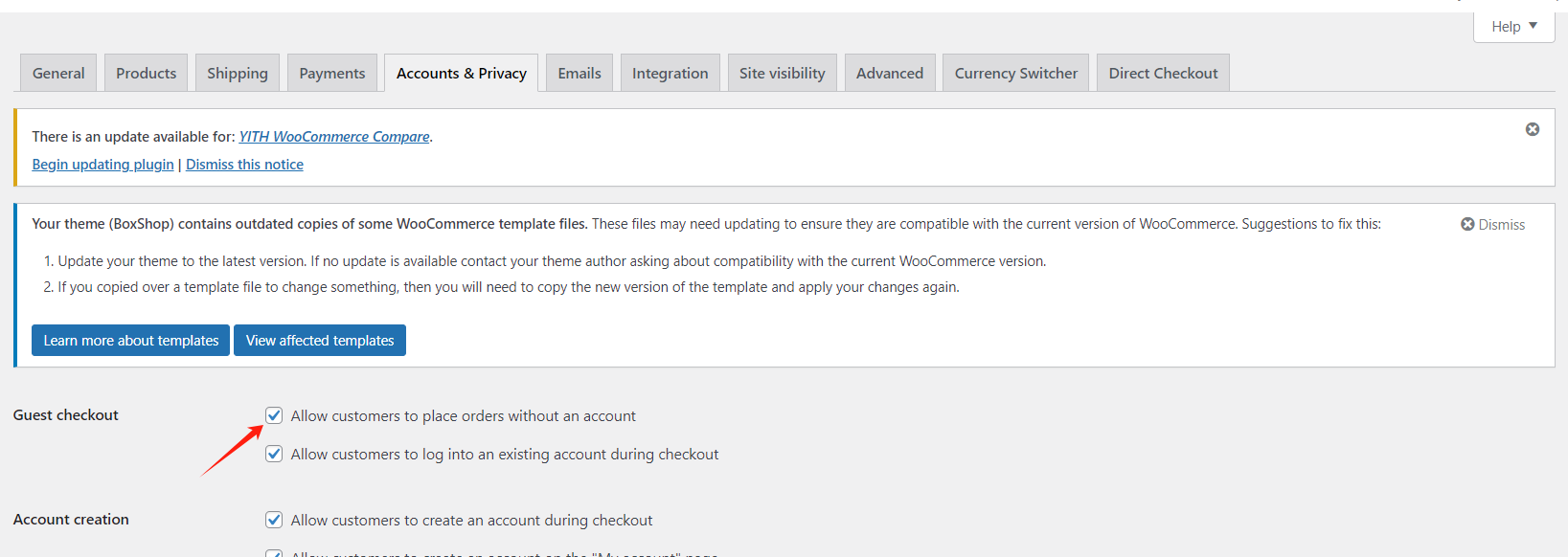This screenshot has height=557, width=1568.
Task: Switch to the General tab
Action: tap(57, 72)
